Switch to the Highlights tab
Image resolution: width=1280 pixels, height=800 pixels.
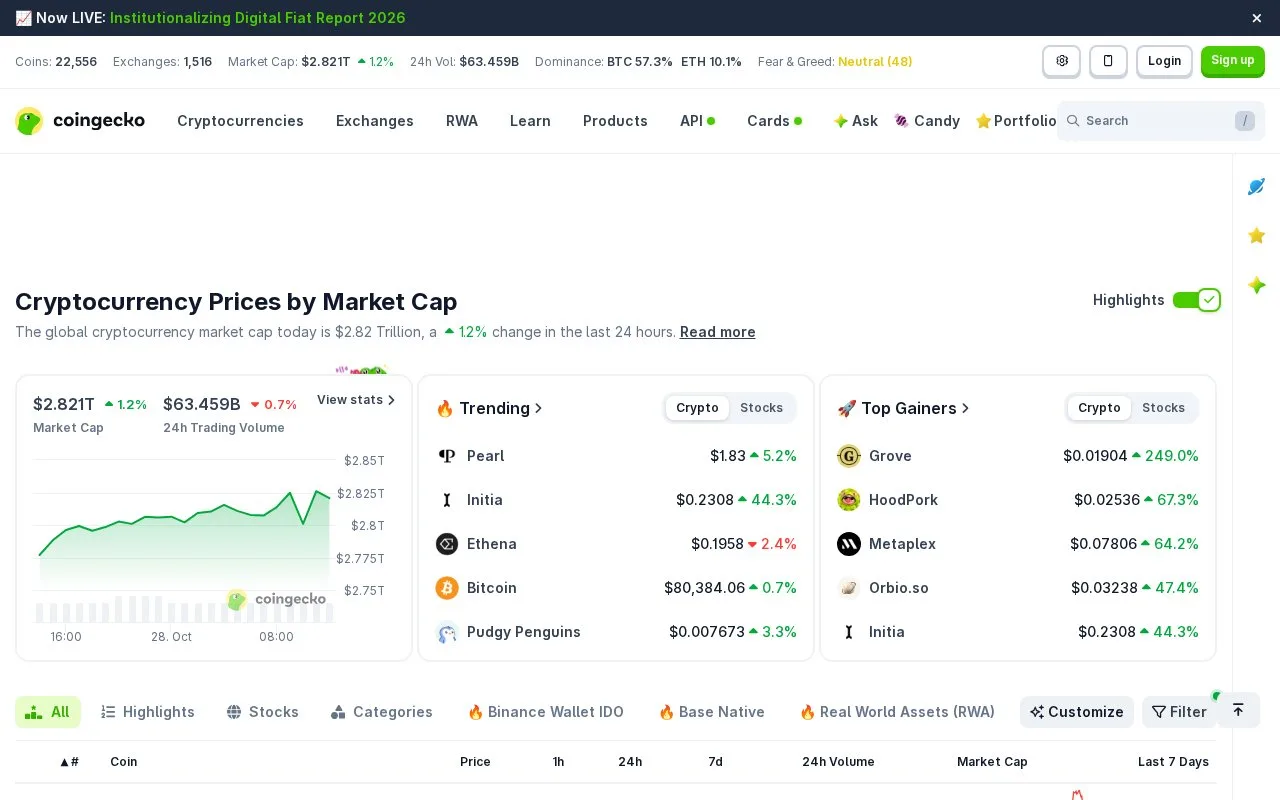(148, 712)
